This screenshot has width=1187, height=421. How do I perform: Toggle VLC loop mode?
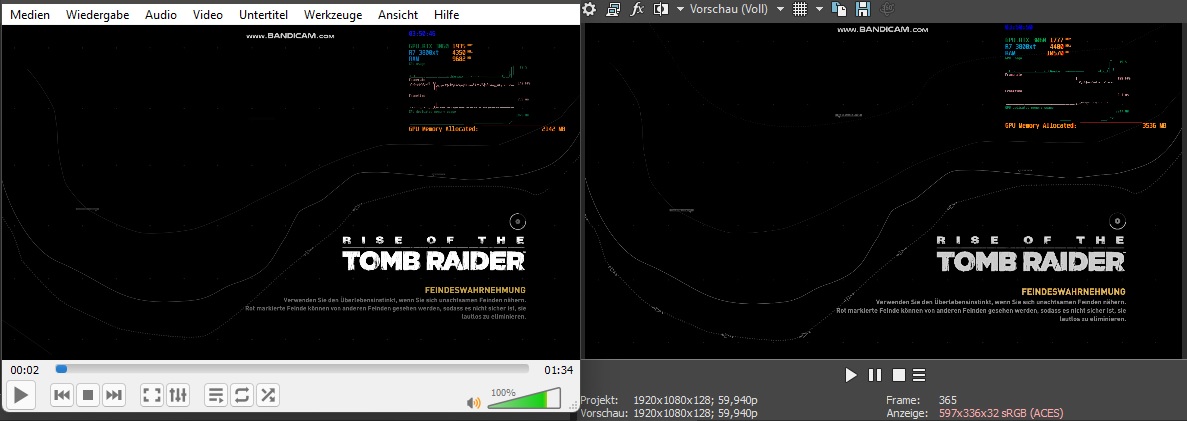click(x=241, y=394)
